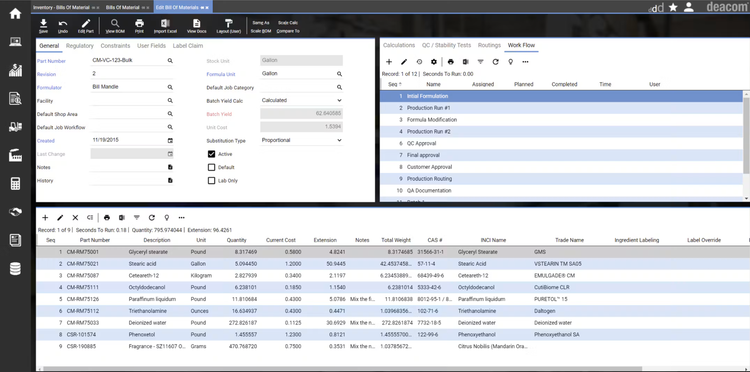The image size is (750, 372).
Task: Open the Substitution Type dropdown
Action: [x=302, y=141]
